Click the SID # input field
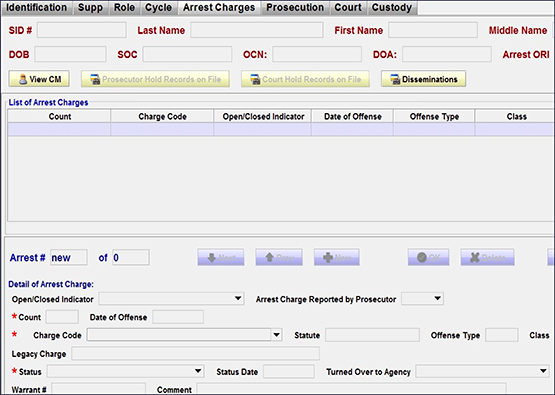The width and height of the screenshot is (555, 395). (x=81, y=30)
